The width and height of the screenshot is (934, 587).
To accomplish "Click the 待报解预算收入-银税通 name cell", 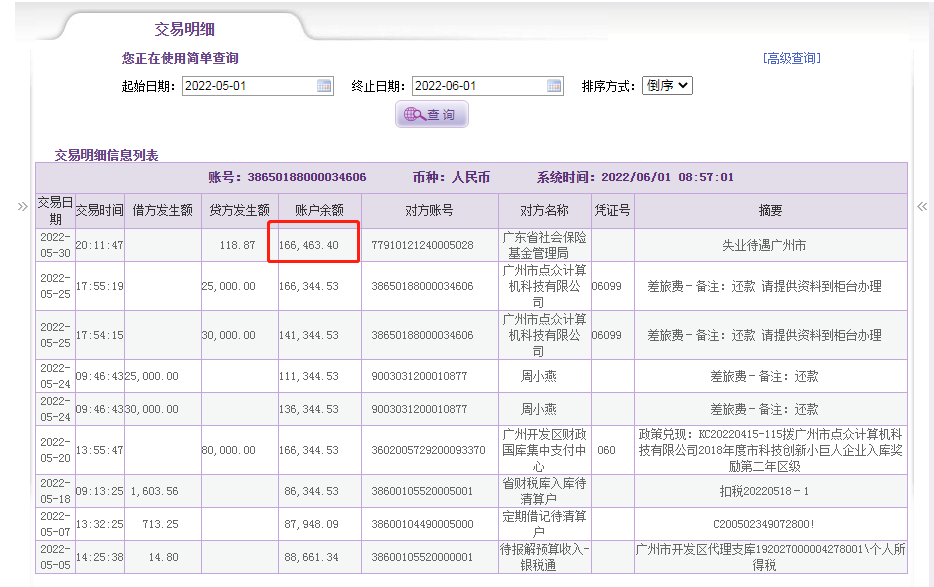I will point(544,557).
